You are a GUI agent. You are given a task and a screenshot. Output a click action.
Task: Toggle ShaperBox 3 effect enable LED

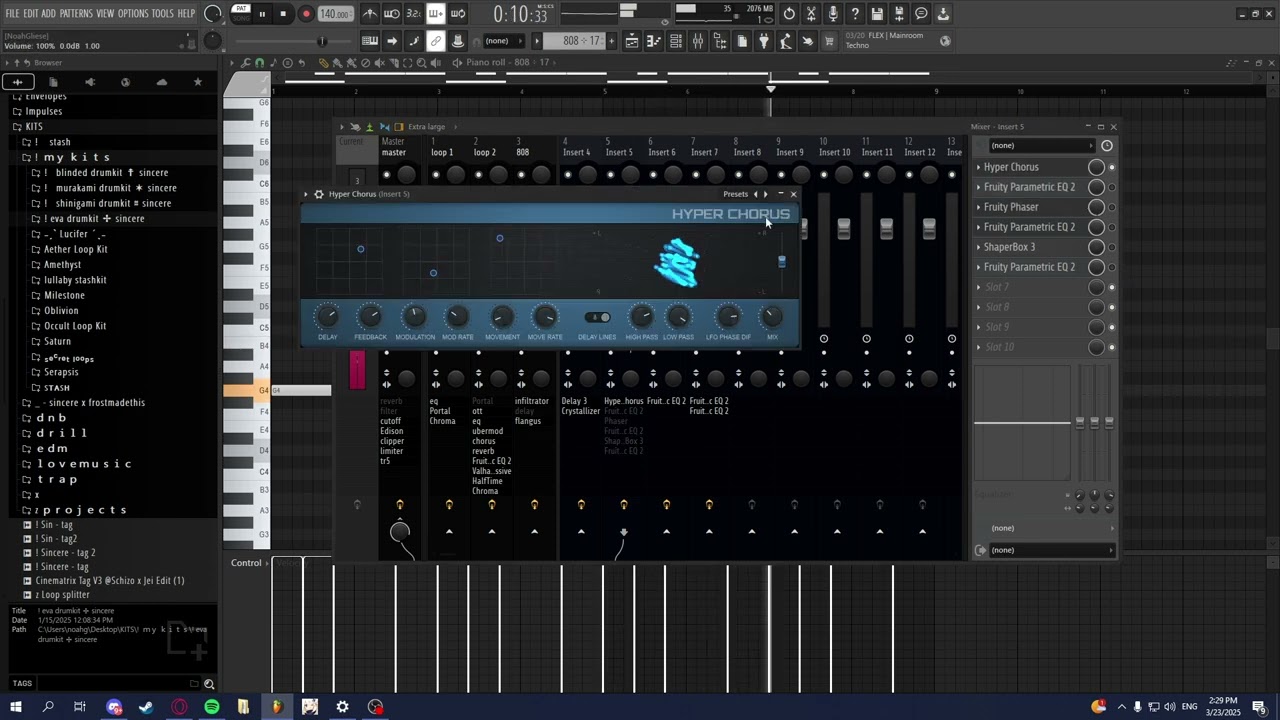[x=1111, y=247]
